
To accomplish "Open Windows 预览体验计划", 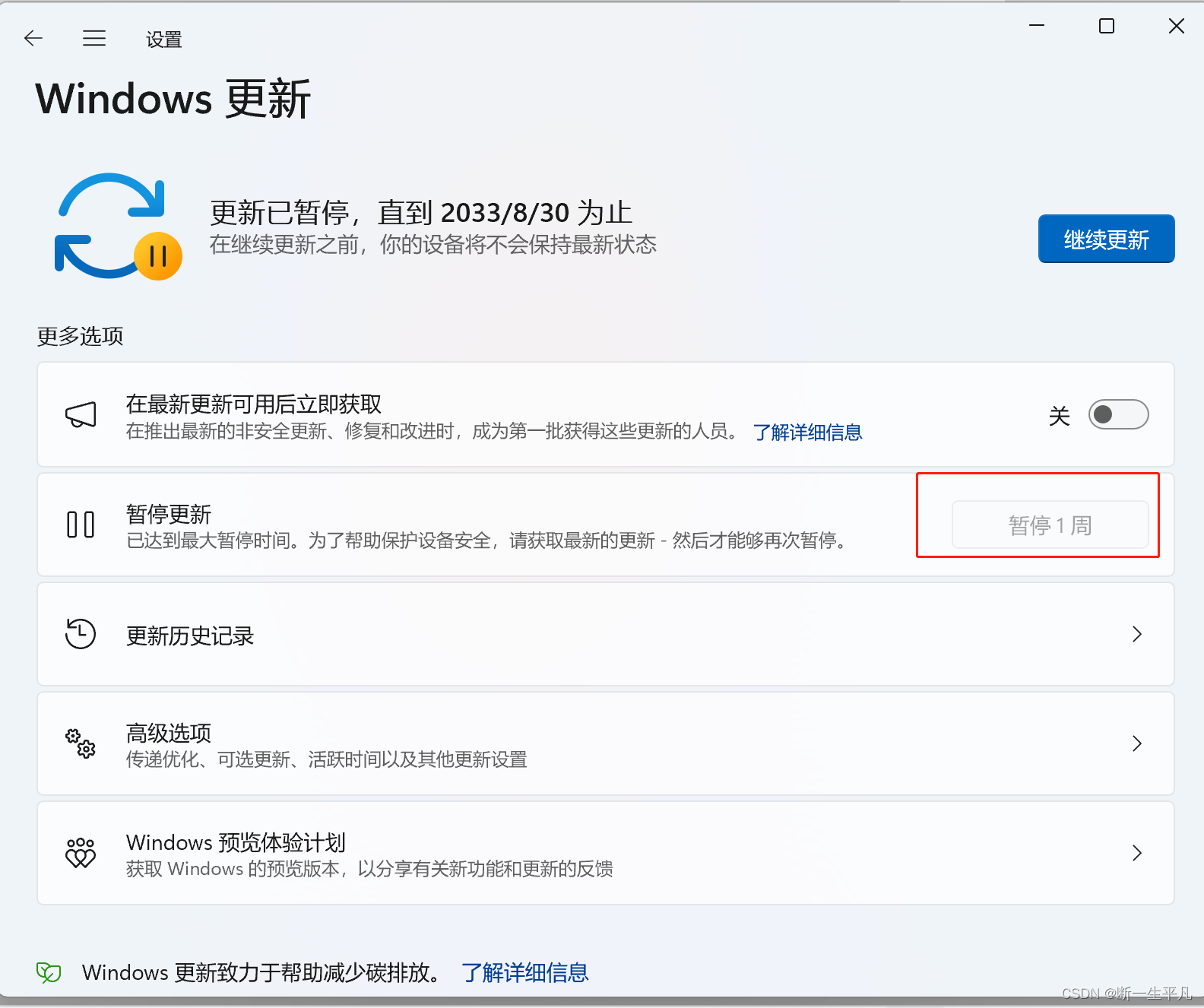I will 605,853.
